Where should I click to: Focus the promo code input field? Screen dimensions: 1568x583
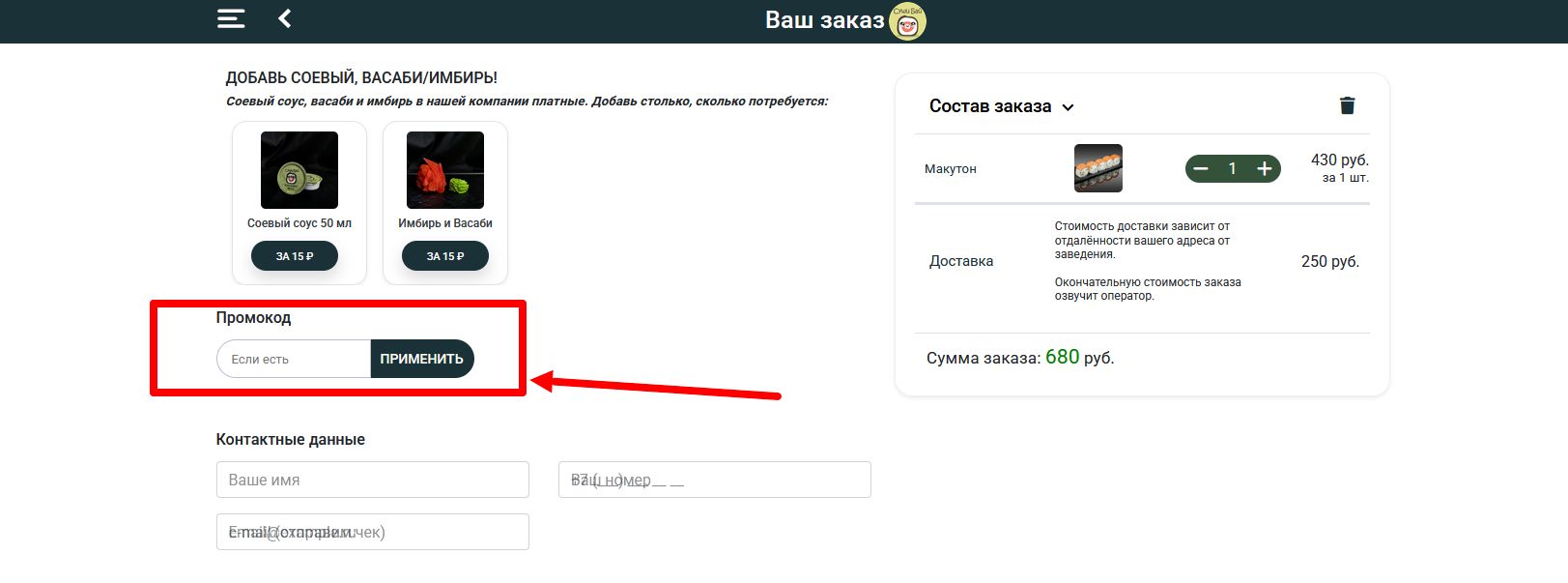tap(294, 359)
